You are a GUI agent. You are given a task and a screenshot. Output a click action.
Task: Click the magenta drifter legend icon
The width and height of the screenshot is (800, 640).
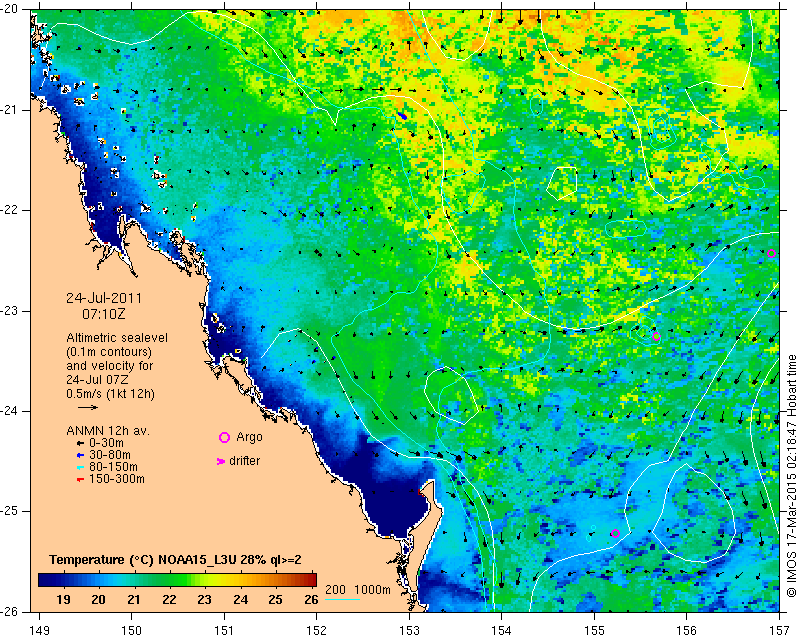click(x=221, y=461)
